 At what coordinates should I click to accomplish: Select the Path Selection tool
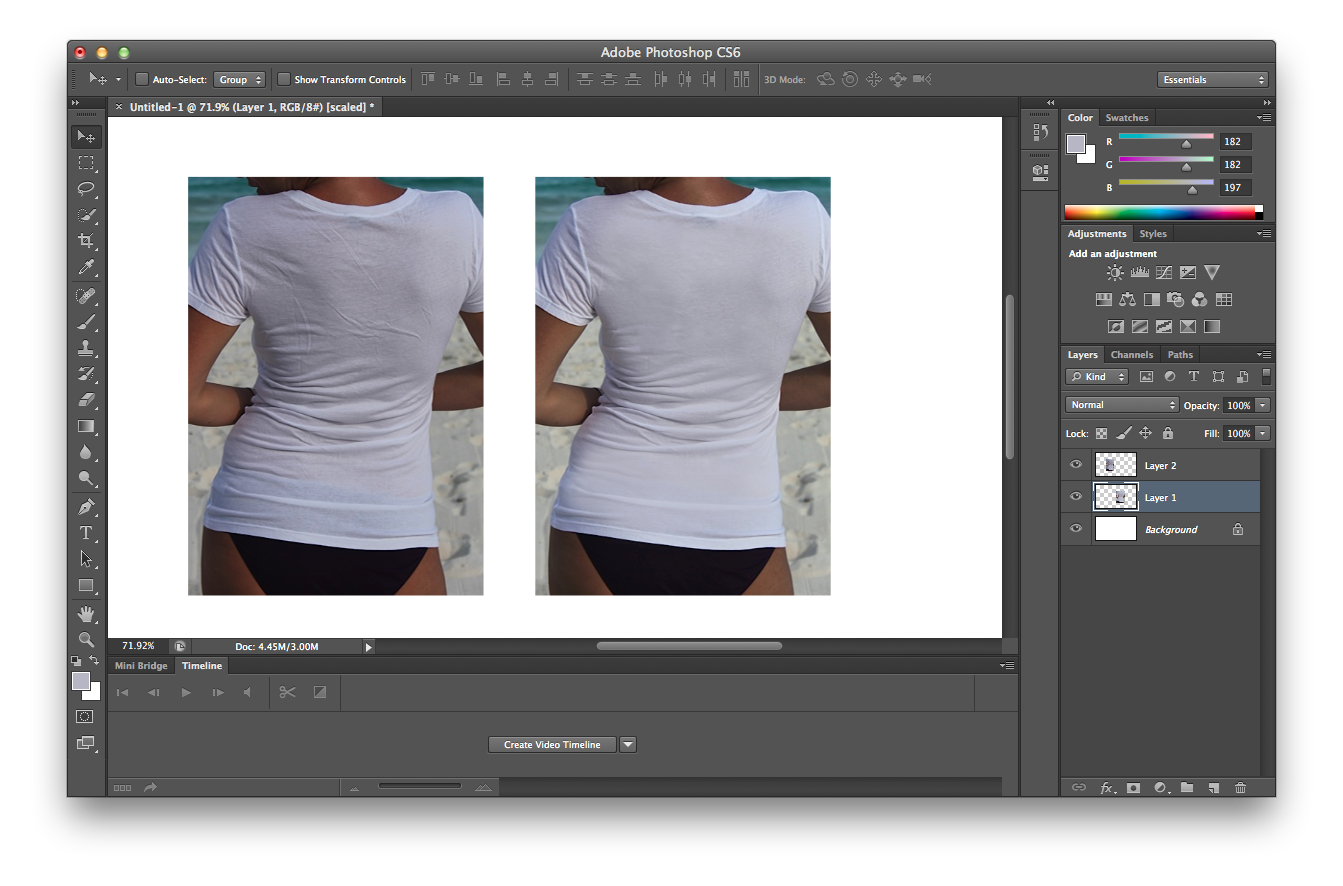tap(86, 559)
